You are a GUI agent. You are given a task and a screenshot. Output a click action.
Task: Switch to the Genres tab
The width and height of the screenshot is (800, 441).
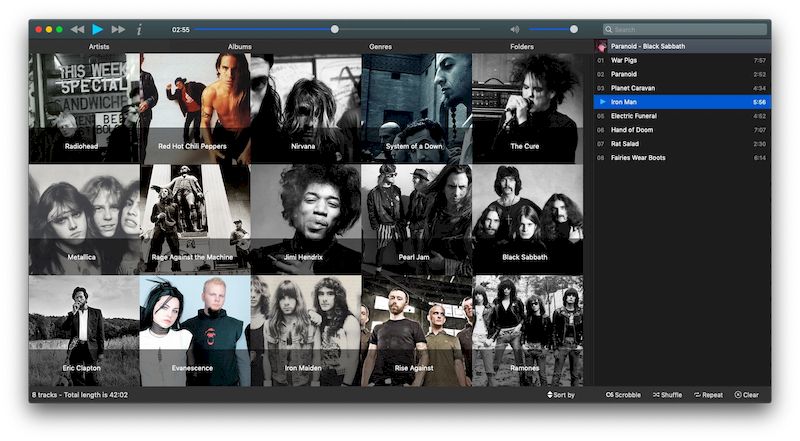tap(381, 46)
